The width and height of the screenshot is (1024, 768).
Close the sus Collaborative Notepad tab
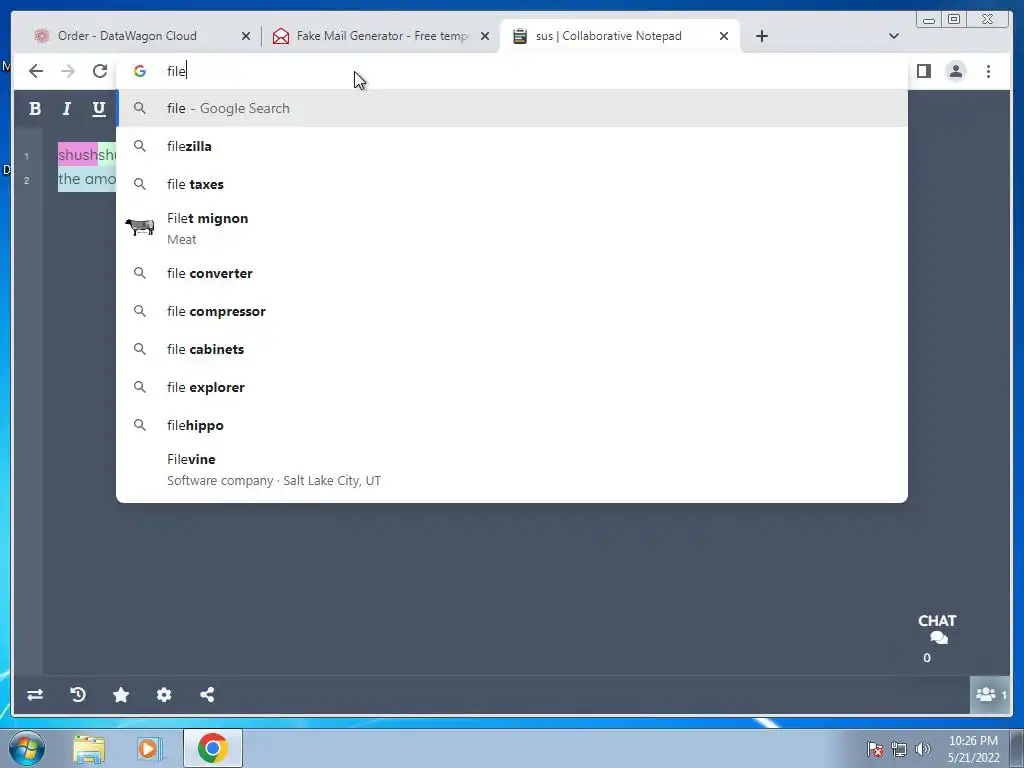(x=724, y=36)
